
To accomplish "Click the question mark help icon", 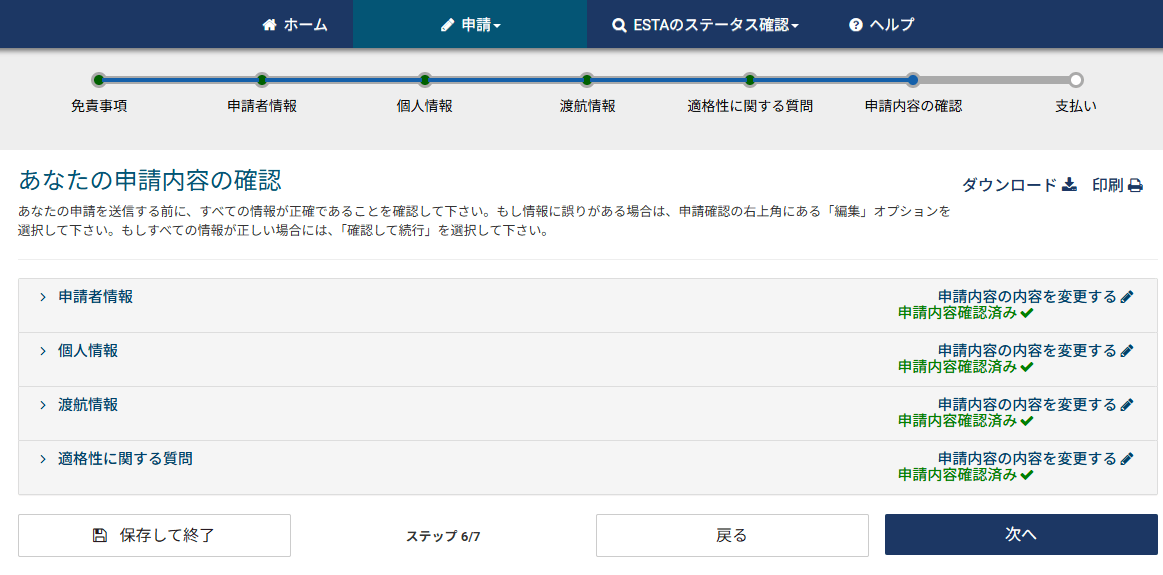I will (856, 24).
